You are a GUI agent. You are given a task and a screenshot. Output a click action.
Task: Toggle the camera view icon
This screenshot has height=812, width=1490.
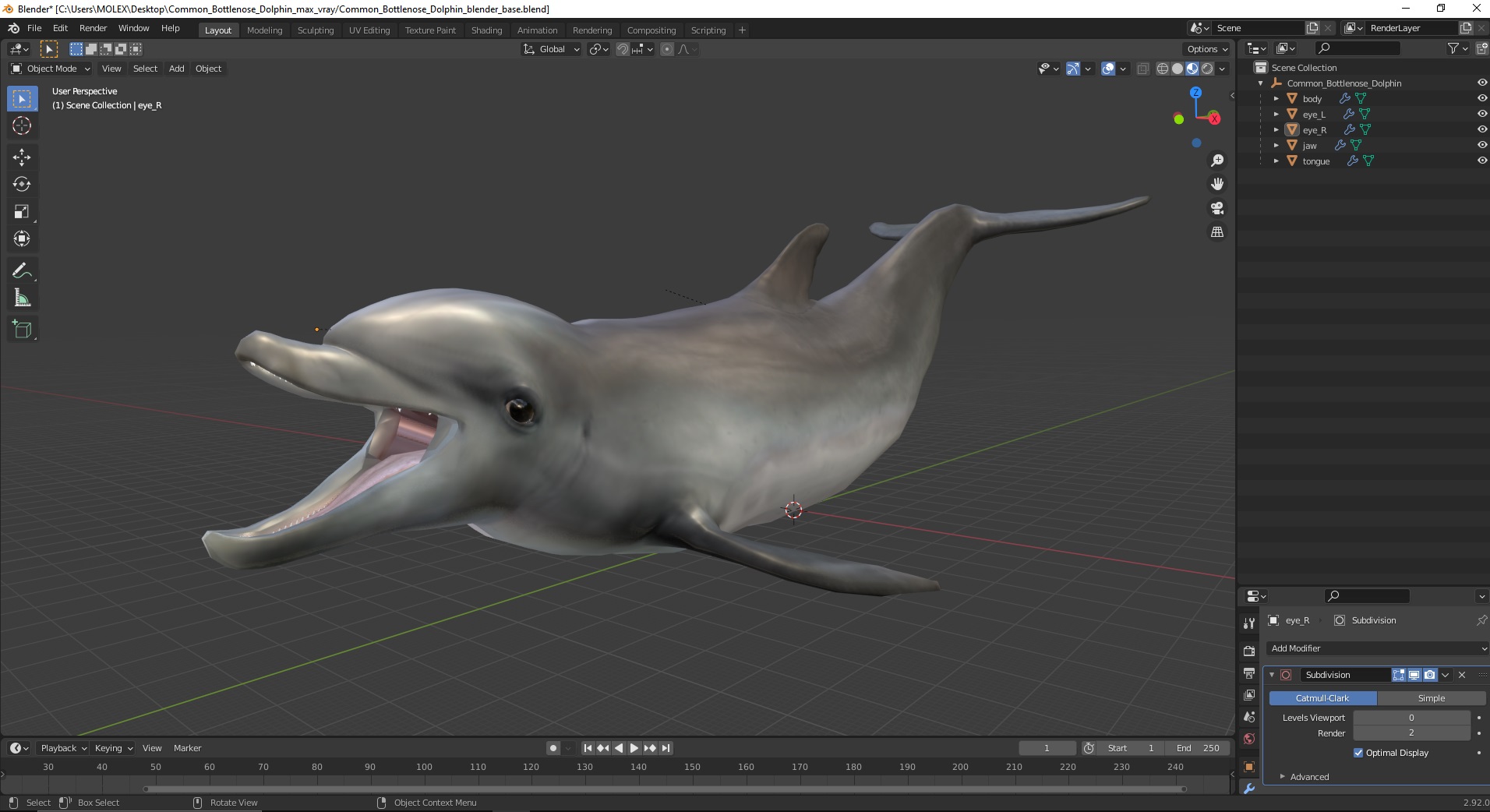[x=1216, y=208]
